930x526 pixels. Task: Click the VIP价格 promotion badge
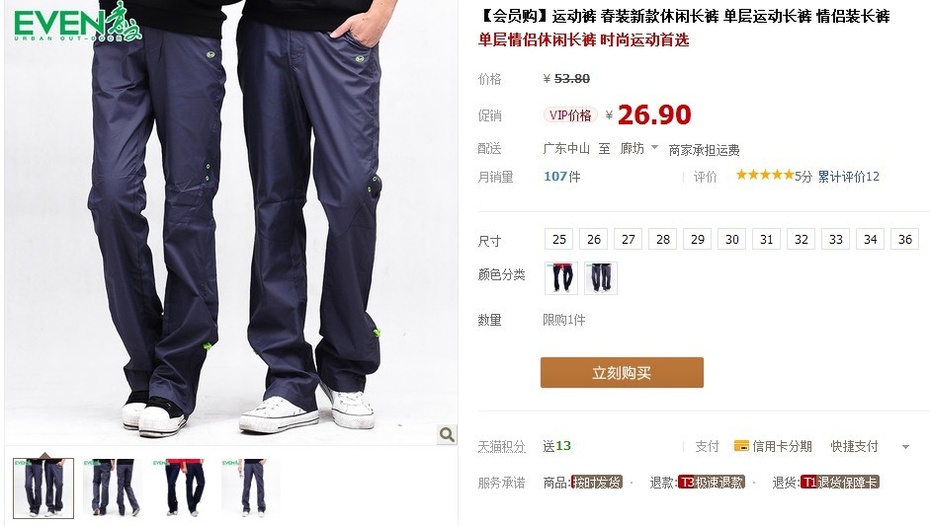570,115
